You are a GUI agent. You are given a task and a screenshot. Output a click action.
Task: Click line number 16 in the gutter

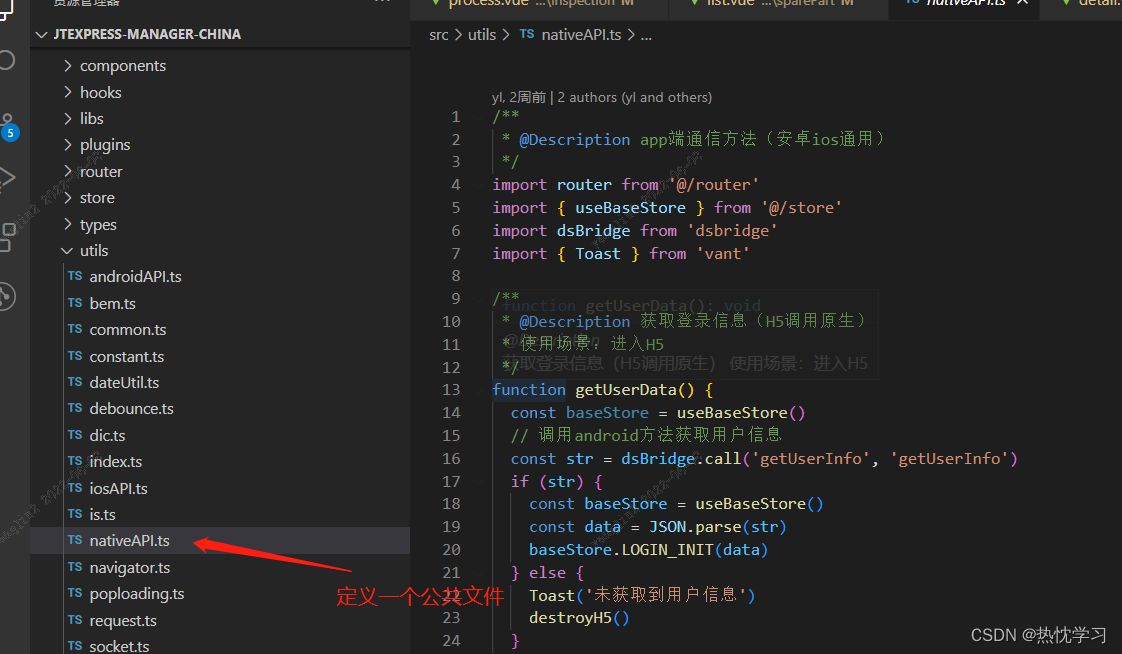[452, 459]
